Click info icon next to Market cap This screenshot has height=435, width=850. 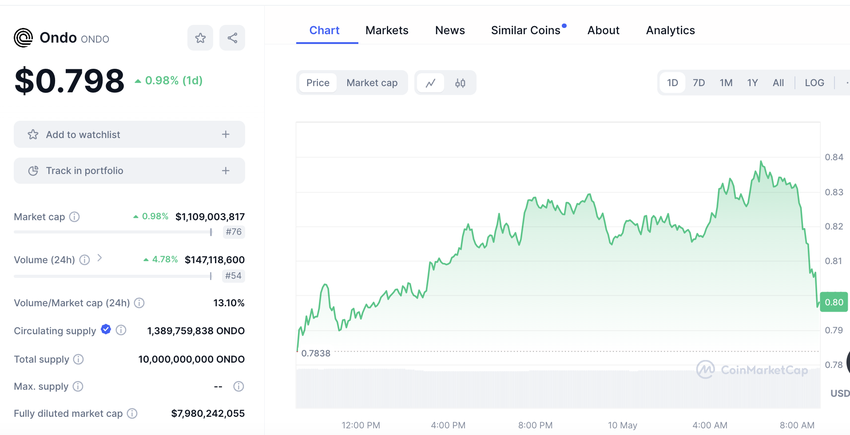75,217
